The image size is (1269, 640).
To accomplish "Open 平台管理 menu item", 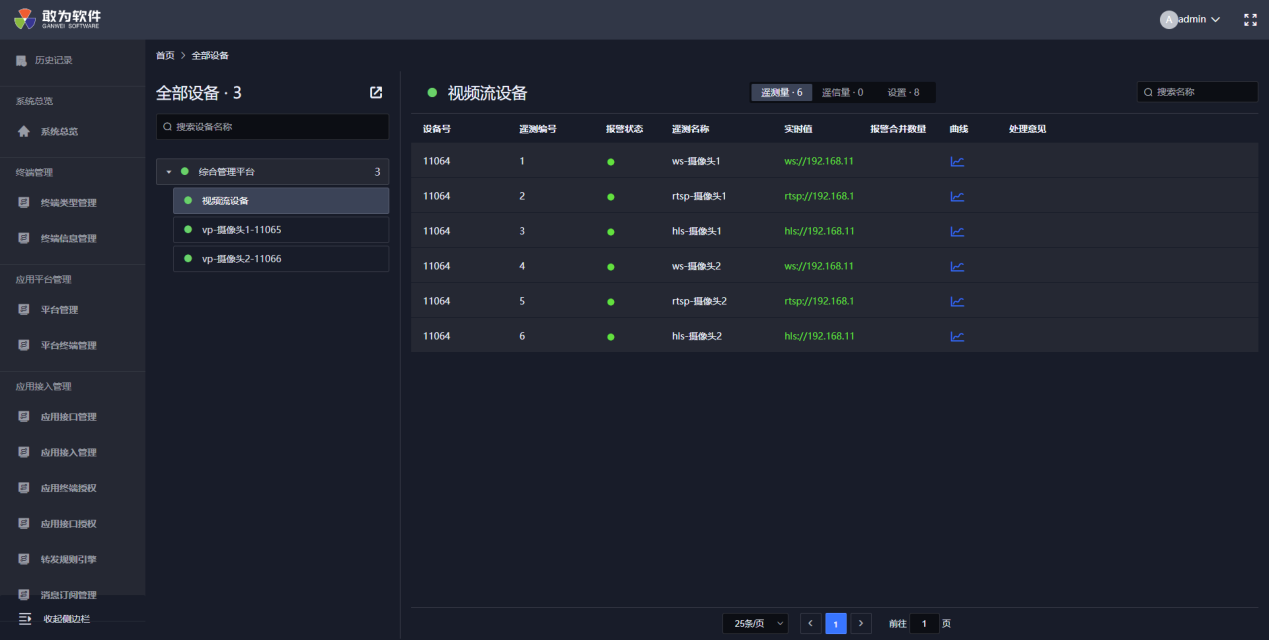I will (59, 310).
